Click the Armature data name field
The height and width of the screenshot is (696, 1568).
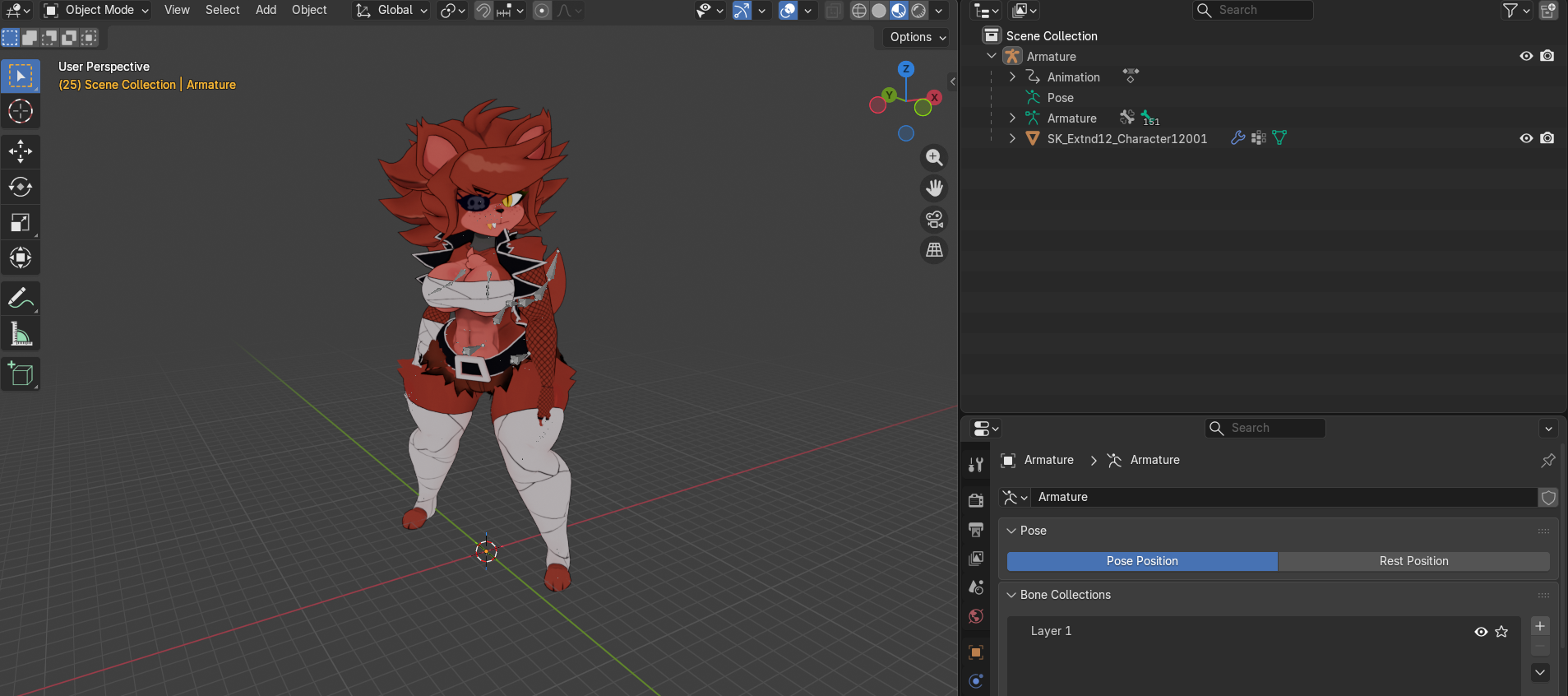(x=1284, y=497)
